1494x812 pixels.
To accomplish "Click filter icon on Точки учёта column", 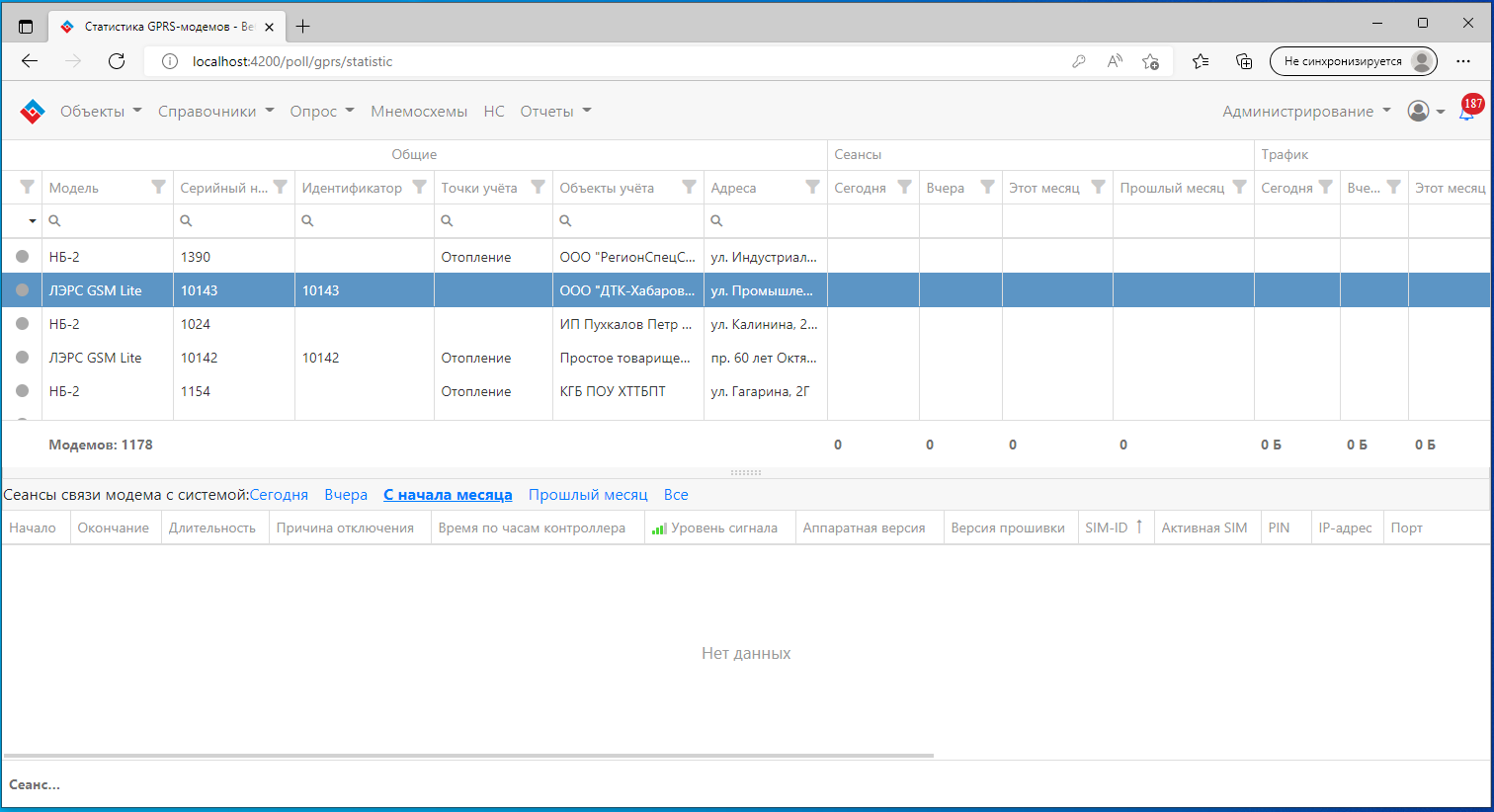I will click(538, 188).
